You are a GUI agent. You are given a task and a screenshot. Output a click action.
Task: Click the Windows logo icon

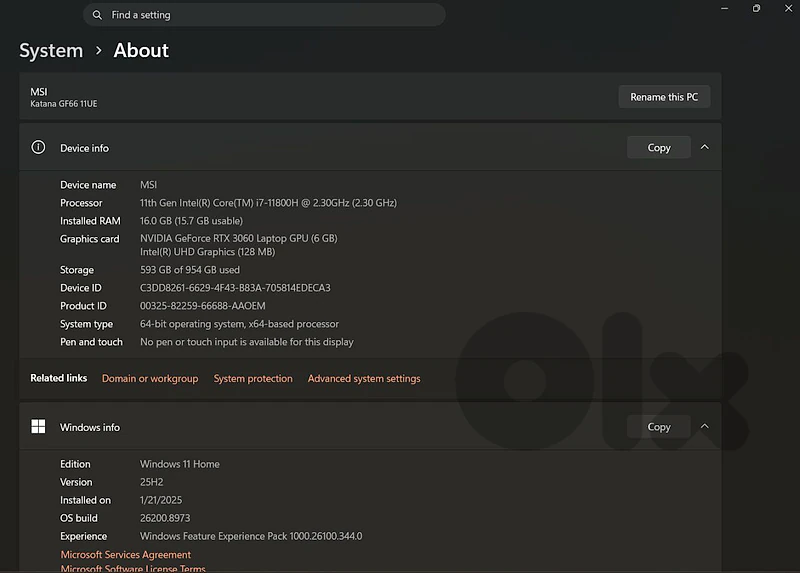click(x=38, y=427)
